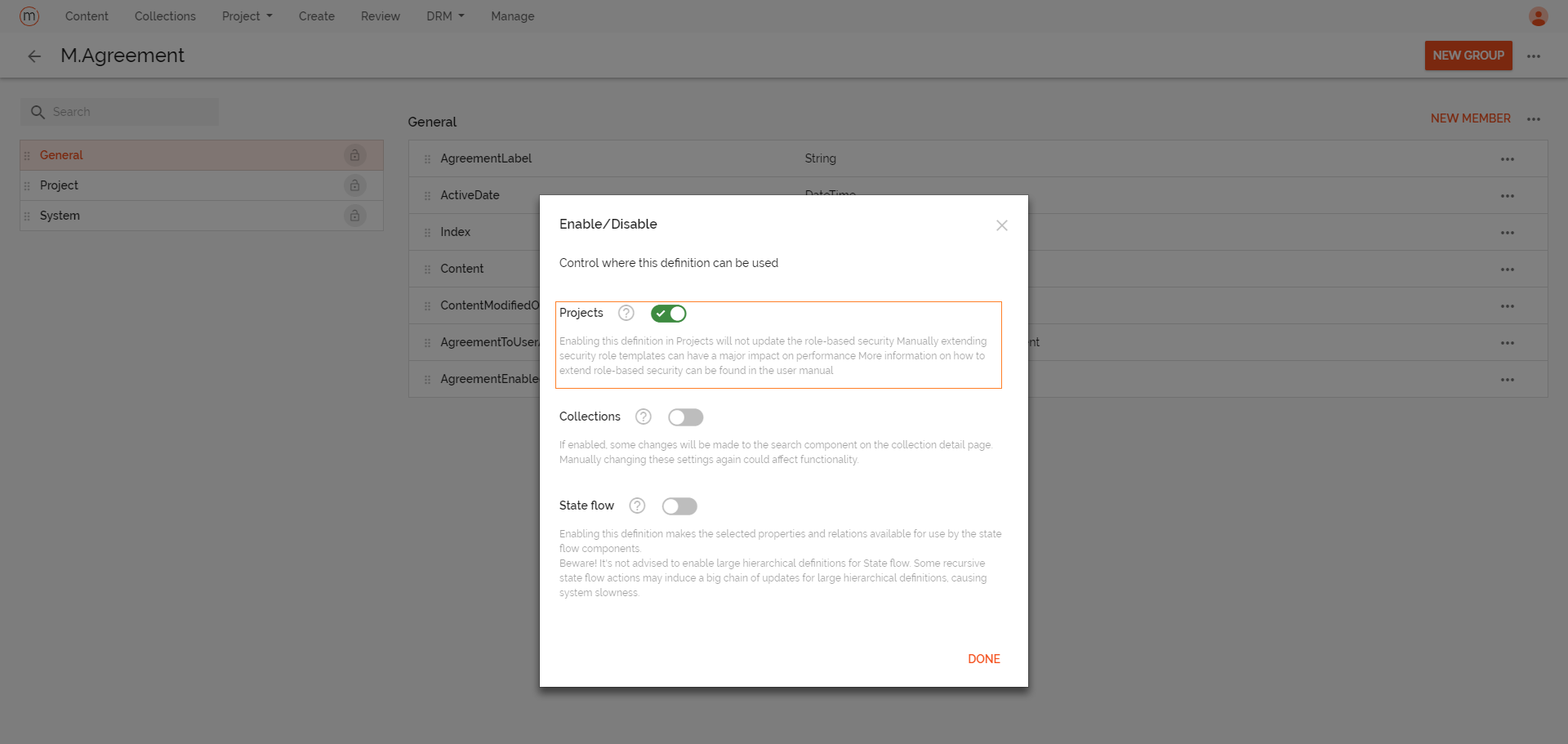Viewport: 1568px width, 744px height.
Task: Click the DONE button in the dialog
Action: (x=983, y=659)
